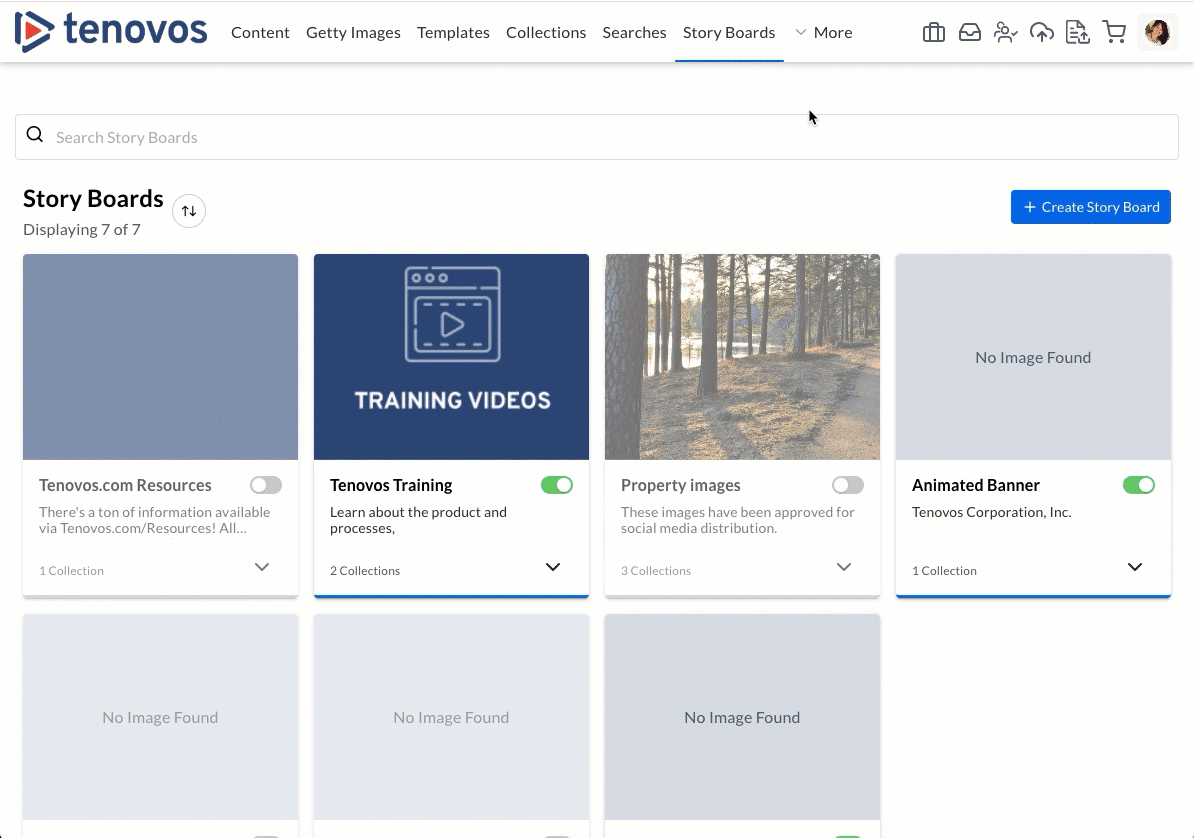This screenshot has height=838, width=1194.
Task: Click the '3 Collections' label
Action: (656, 571)
